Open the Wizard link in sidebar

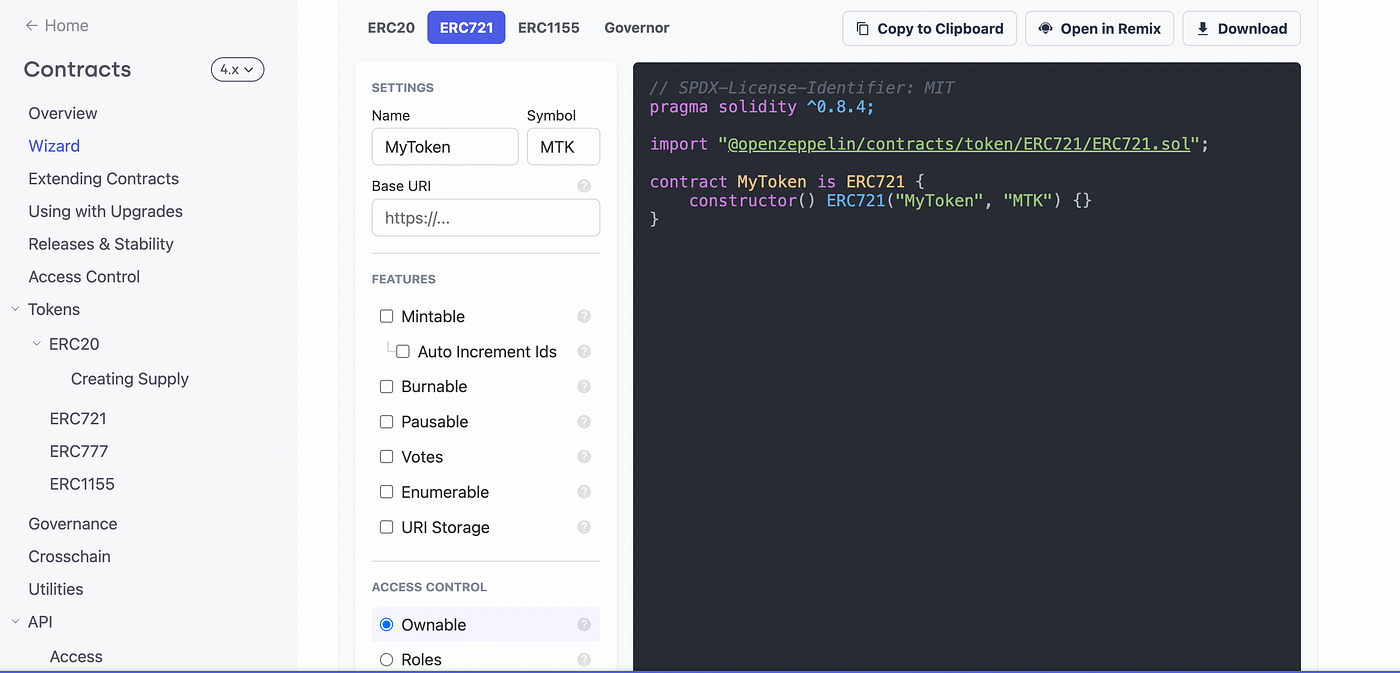[x=54, y=146]
